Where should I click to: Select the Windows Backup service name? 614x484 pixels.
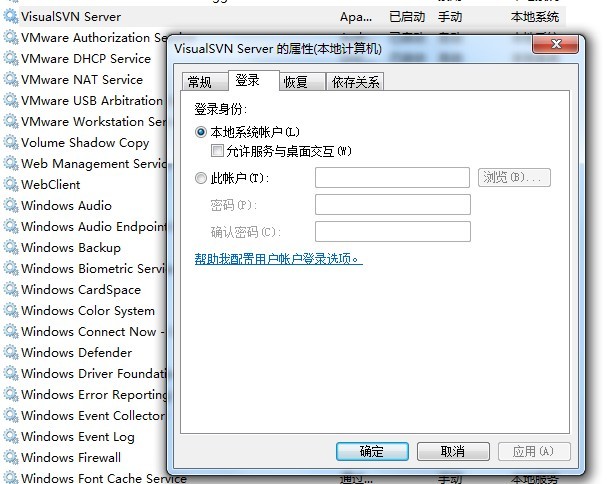71,247
